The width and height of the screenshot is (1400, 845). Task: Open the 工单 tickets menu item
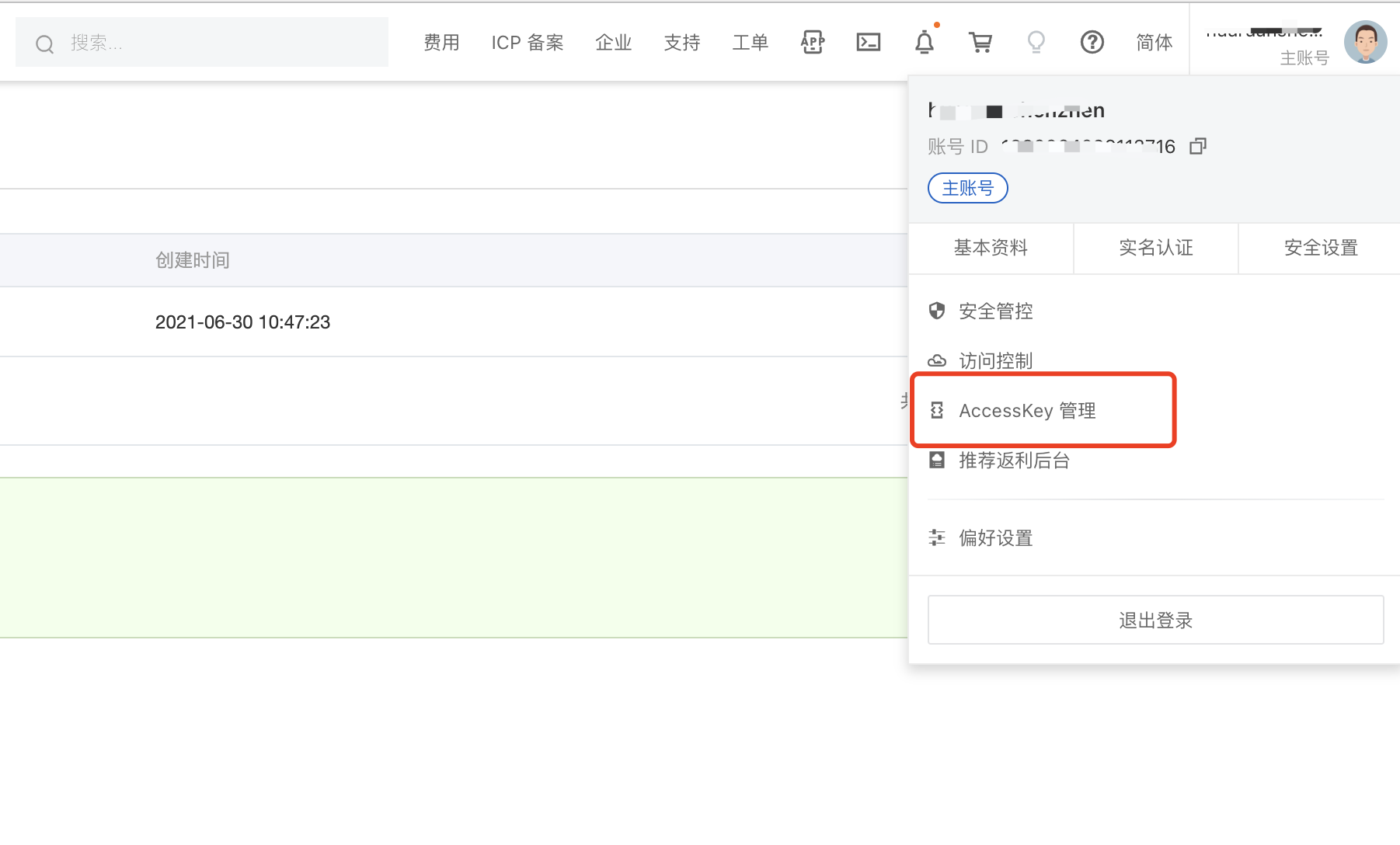[x=750, y=43]
